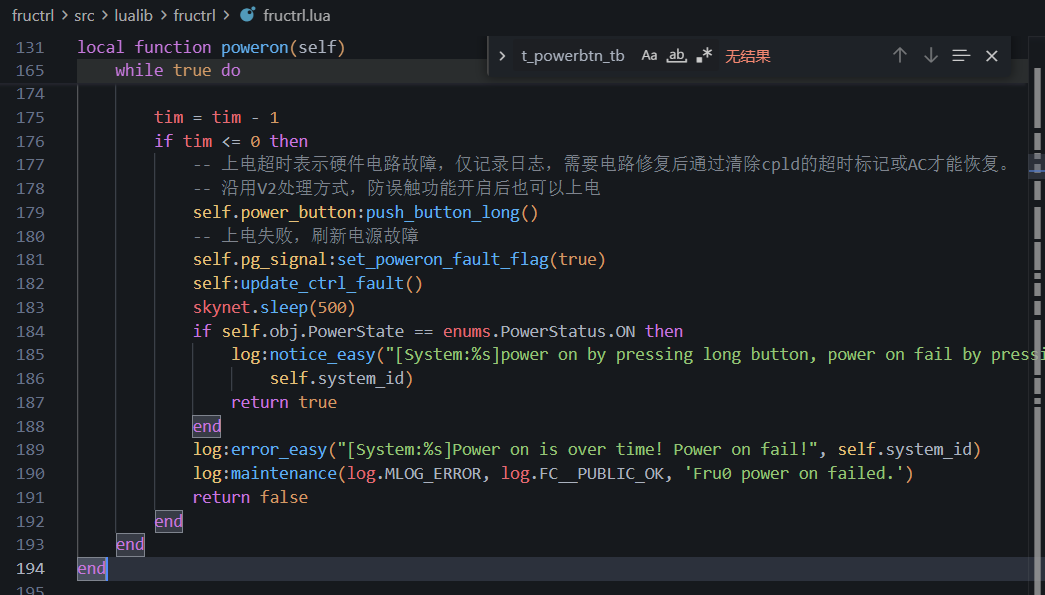Click 'tim = tim - 1' statement

(216, 117)
